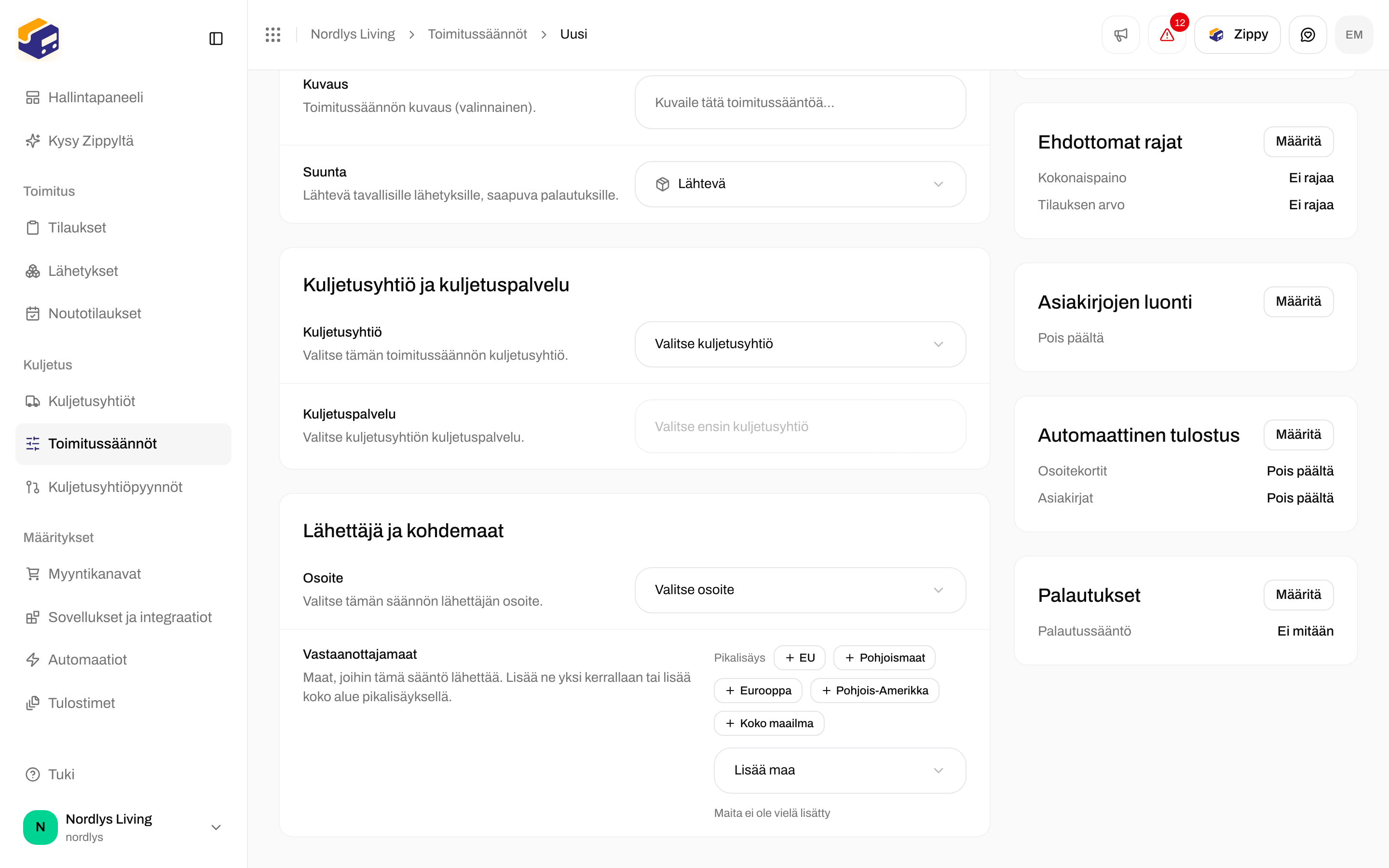Image resolution: width=1389 pixels, height=868 pixels.
Task: Focus the Kuvaus description input
Action: click(800, 102)
